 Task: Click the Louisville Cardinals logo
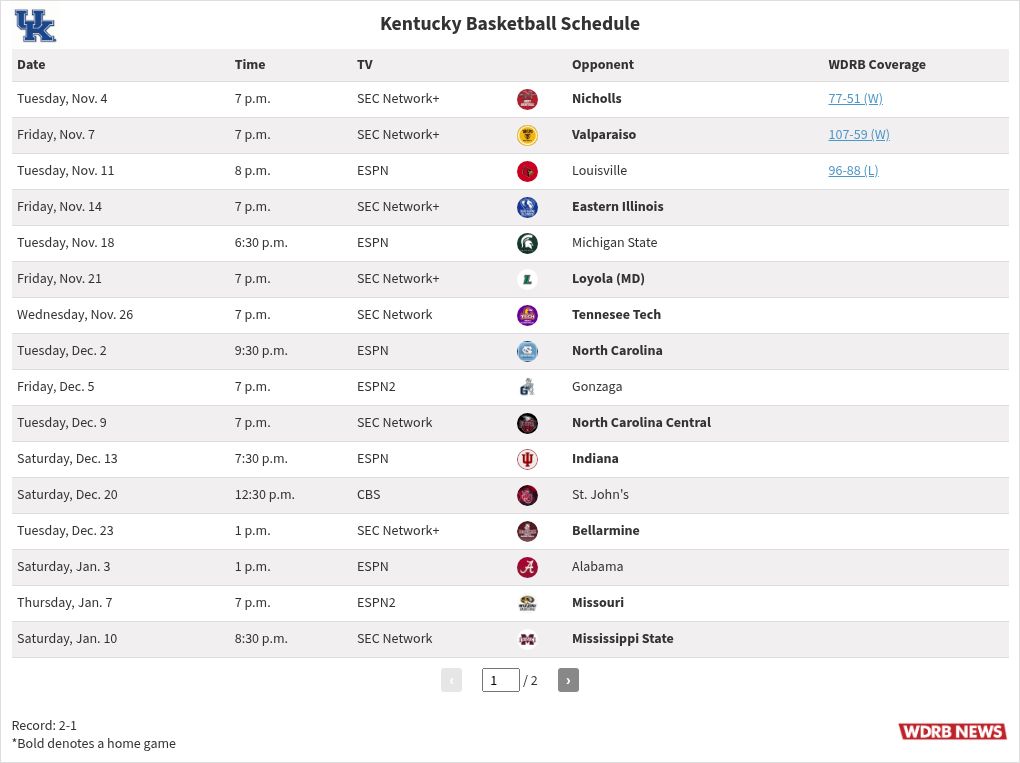tap(527, 171)
